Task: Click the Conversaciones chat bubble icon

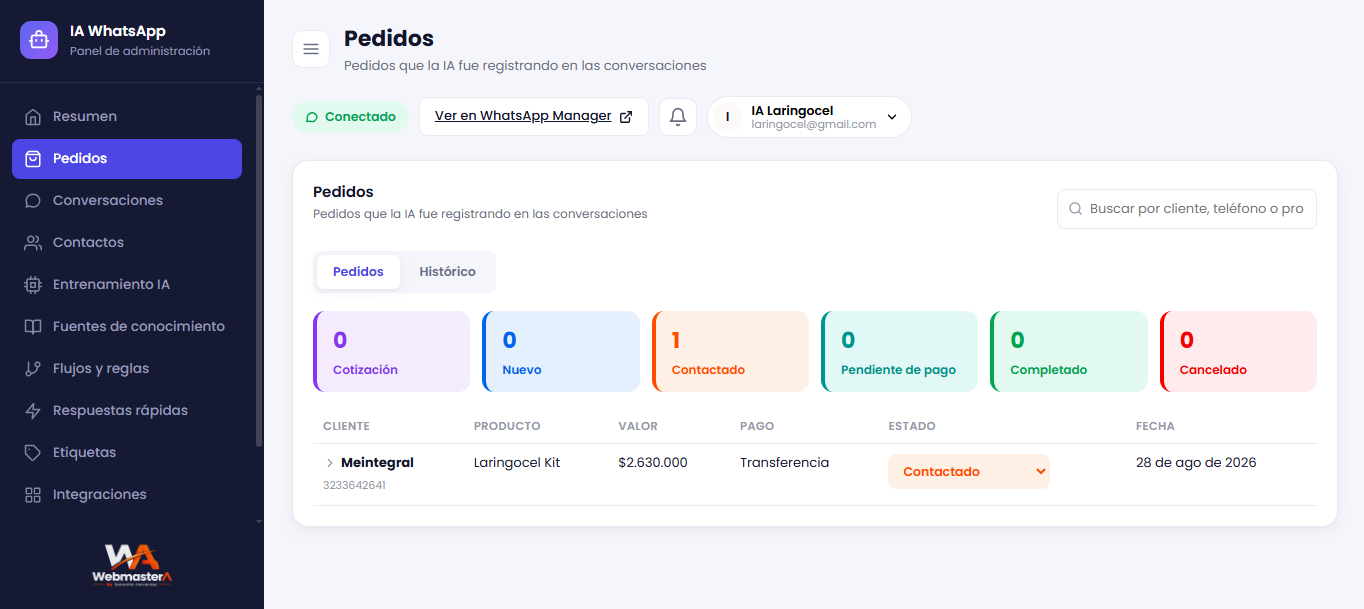Action: tap(33, 201)
